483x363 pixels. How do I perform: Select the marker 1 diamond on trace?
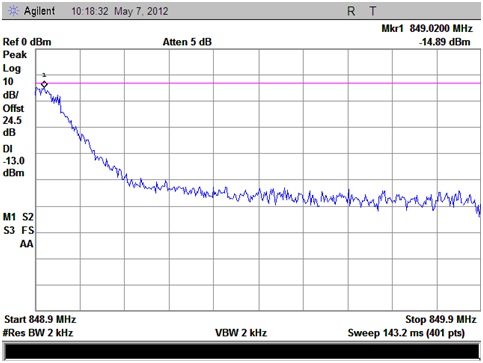(44, 84)
